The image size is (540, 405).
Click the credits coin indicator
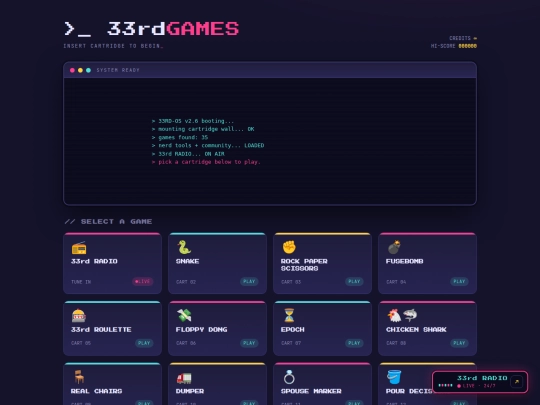tap(475, 38)
